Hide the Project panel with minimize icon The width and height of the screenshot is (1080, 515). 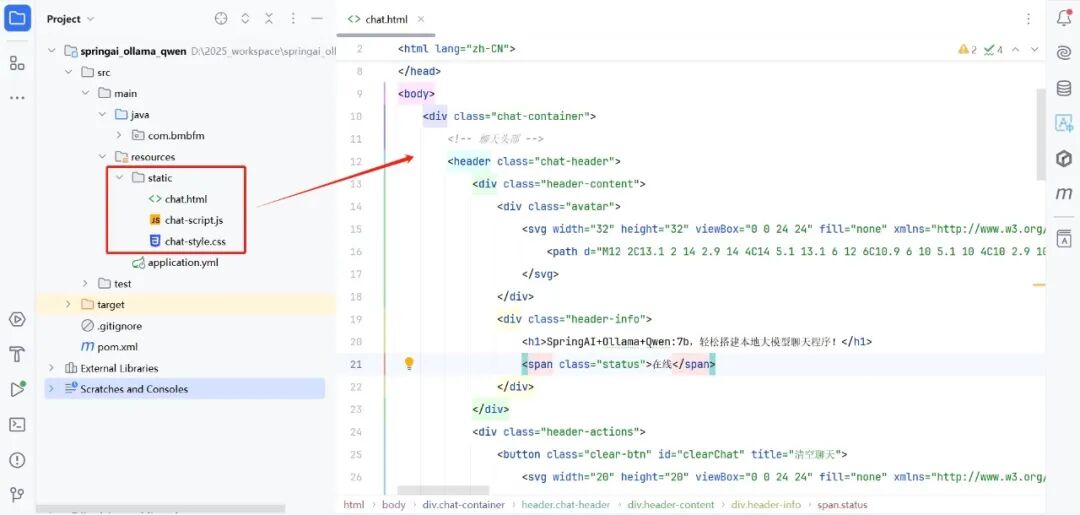317,19
